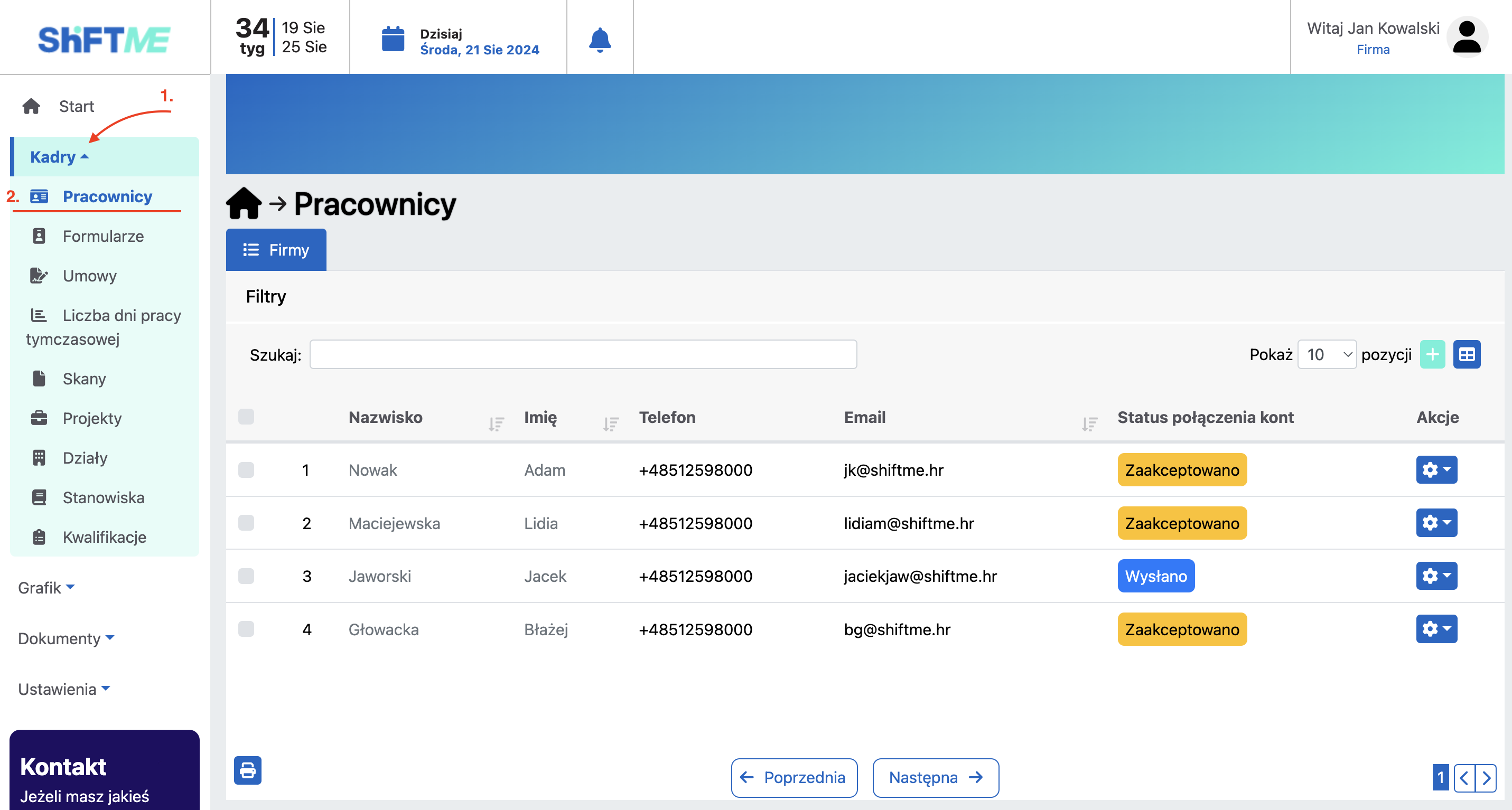
Task: Add a new employee with plus button
Action: click(1432, 354)
